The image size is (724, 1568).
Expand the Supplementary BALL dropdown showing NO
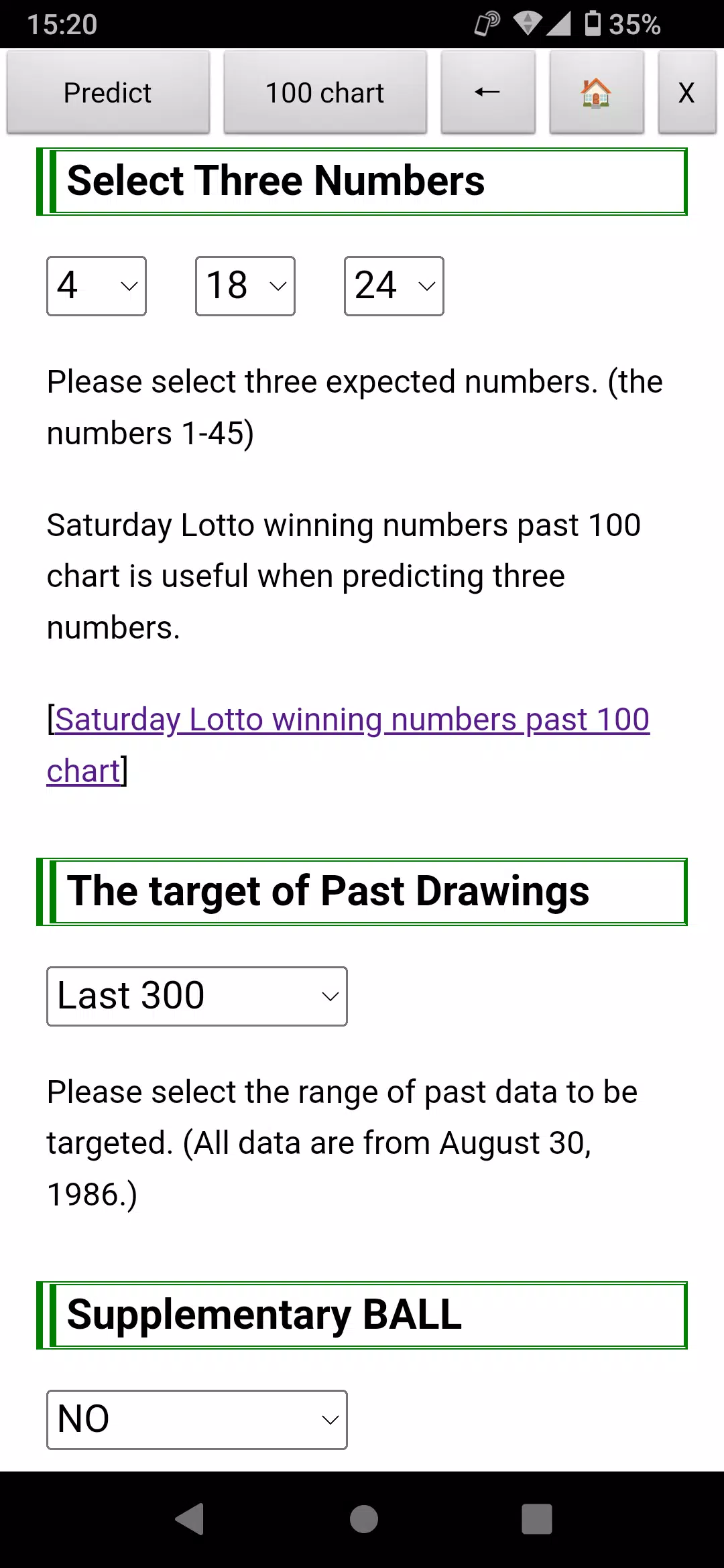click(197, 1420)
